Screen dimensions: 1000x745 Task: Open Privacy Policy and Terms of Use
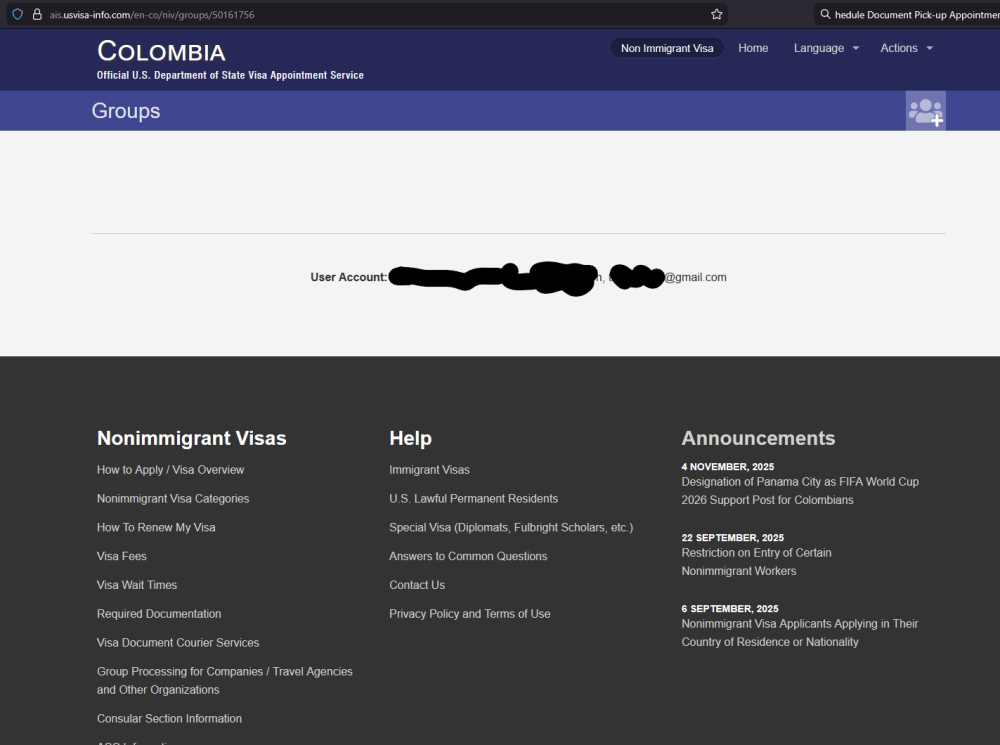470,613
